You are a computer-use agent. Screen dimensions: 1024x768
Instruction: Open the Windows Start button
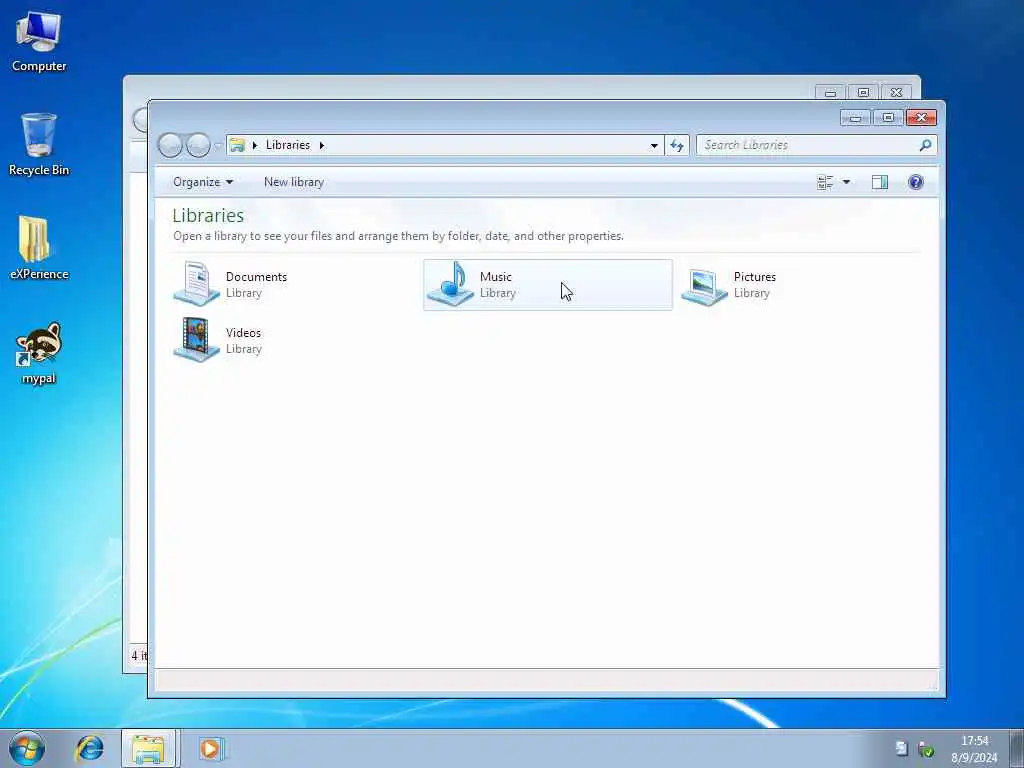tap(27, 748)
